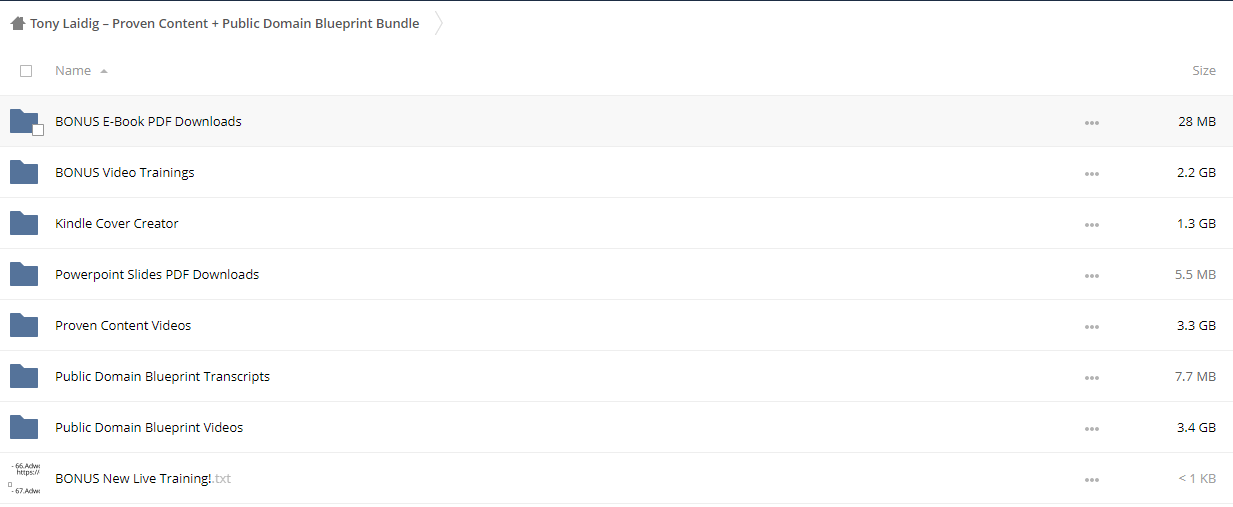Open the BONUS New Live Training!.txt file
1233x507 pixels.
click(143, 478)
